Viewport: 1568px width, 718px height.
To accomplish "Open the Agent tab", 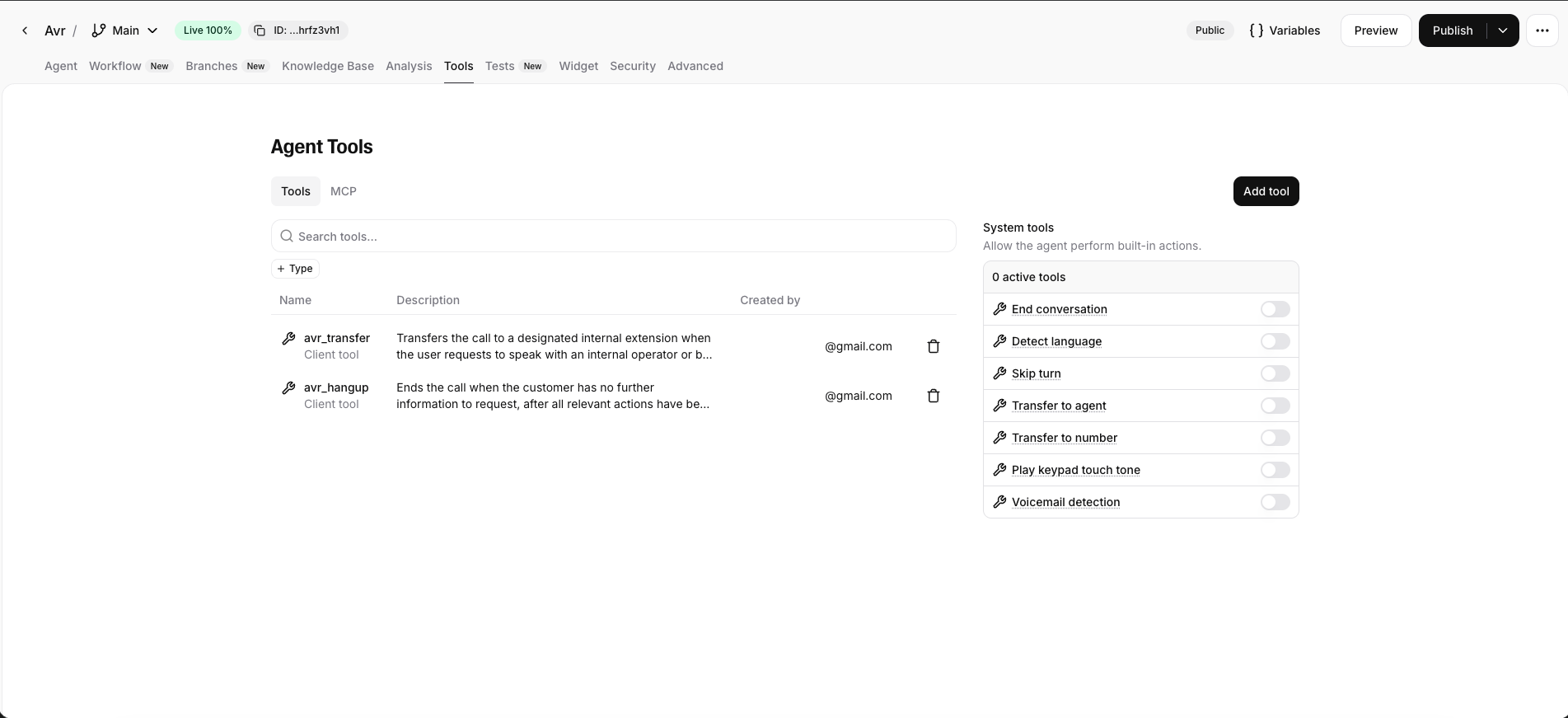I will pyautogui.click(x=61, y=66).
